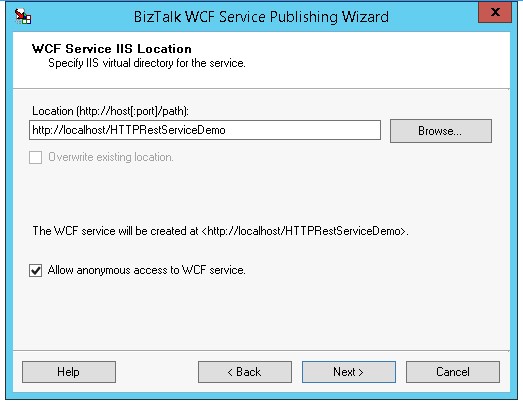Click the Overwrite existing location label text
Screen dimensions: 523x403
(x=111, y=157)
